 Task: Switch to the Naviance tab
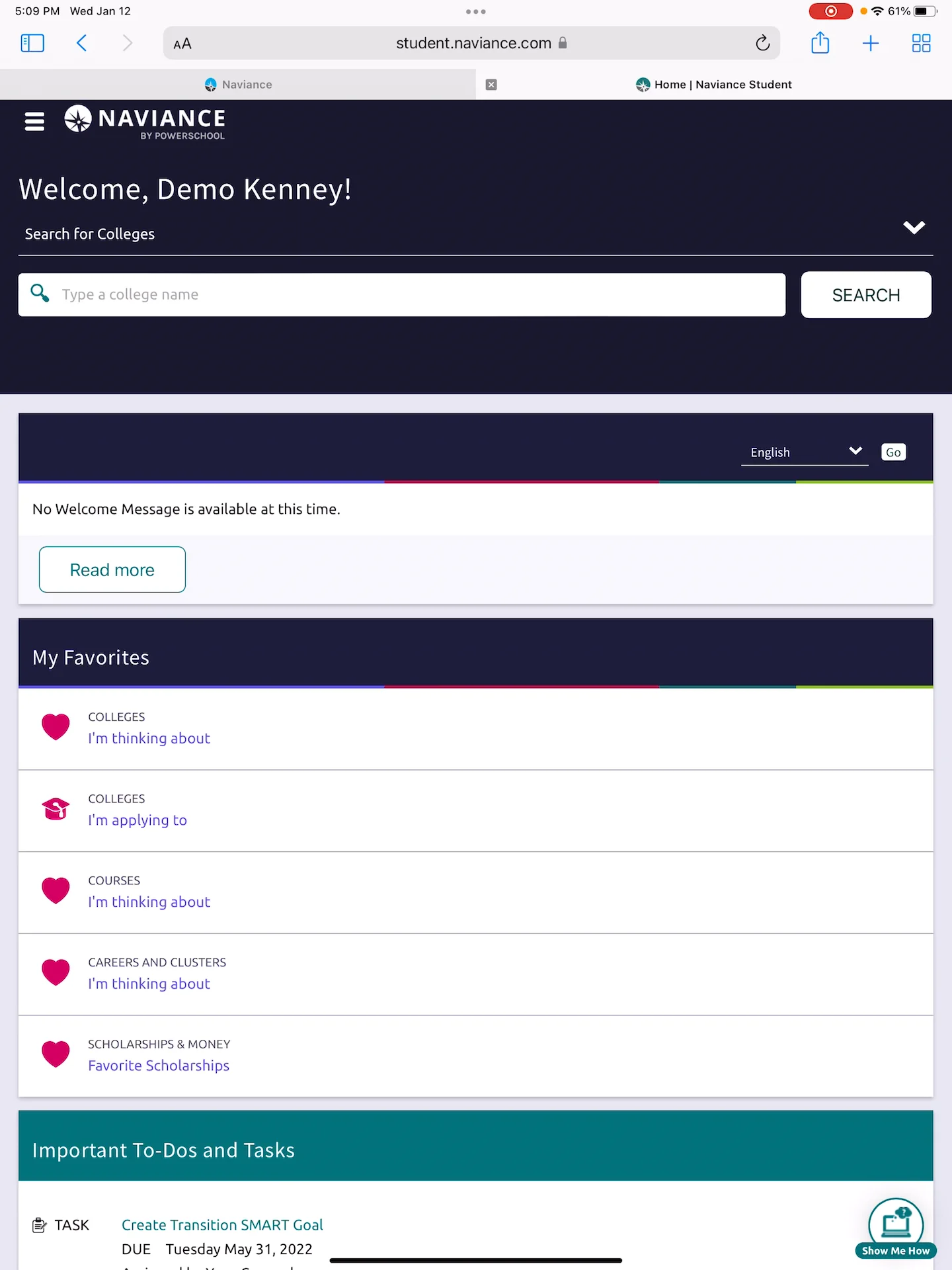(238, 85)
